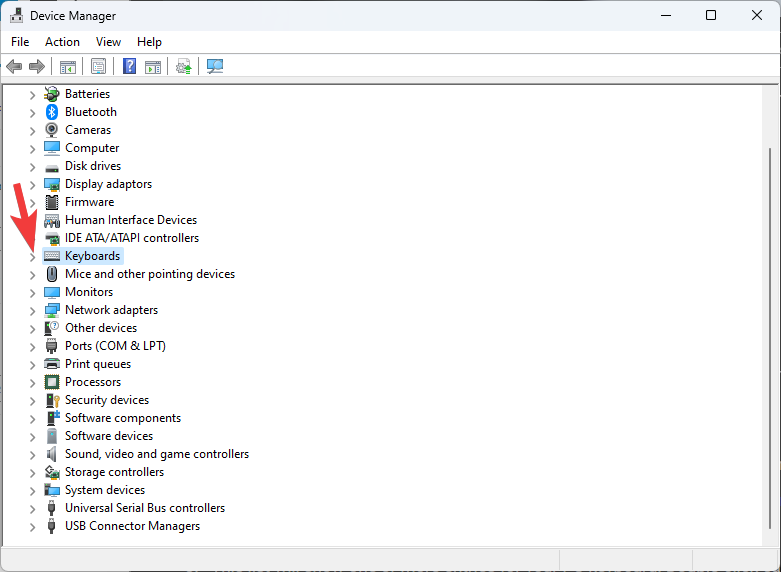Click the vertical scrollbar of device list
The image size is (781, 572).
tap(770, 339)
